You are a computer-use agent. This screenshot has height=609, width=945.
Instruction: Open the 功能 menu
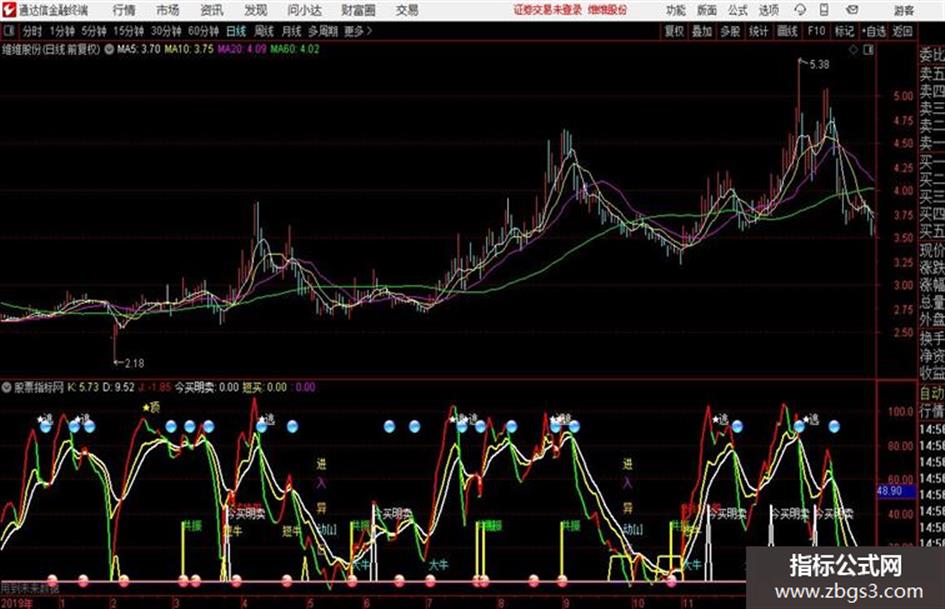[676, 10]
